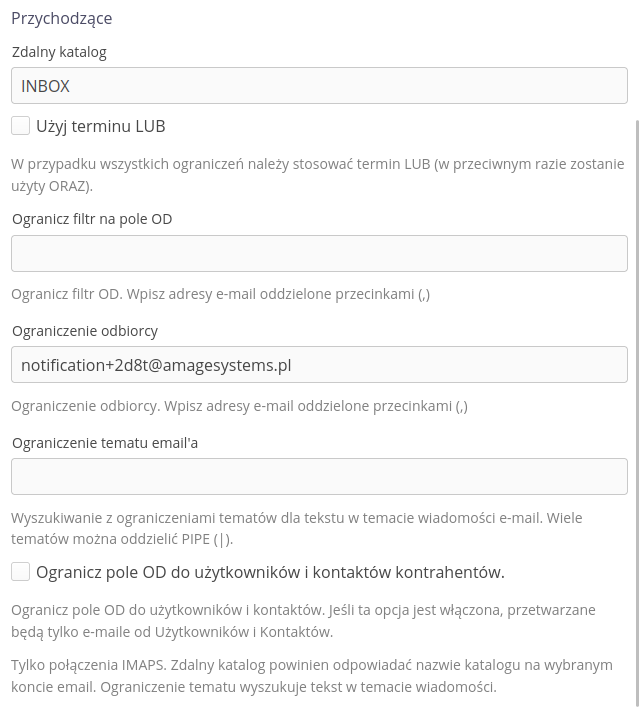Click the Ograniczenie tematu email'a label

click(105, 443)
